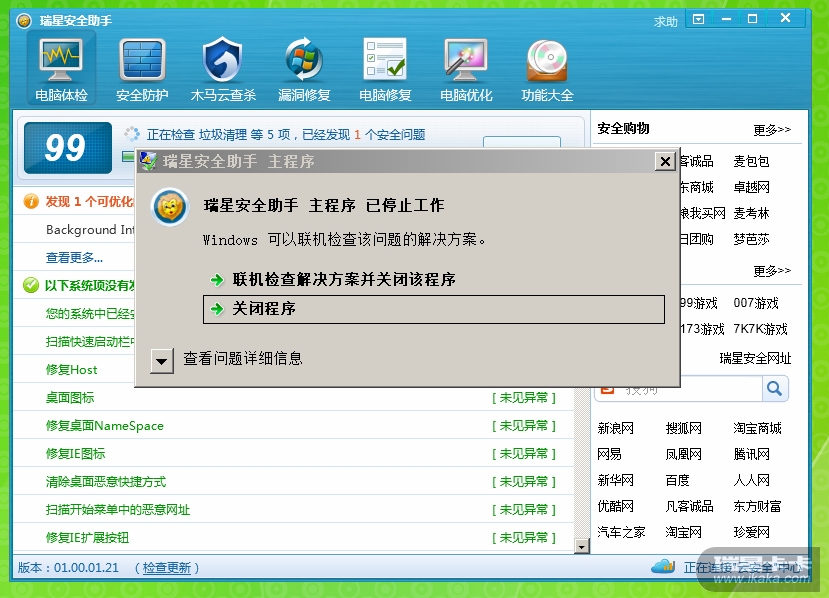Click the orange info icon beside 发现 1 个可优化
This screenshot has height=598, width=829.
point(31,201)
